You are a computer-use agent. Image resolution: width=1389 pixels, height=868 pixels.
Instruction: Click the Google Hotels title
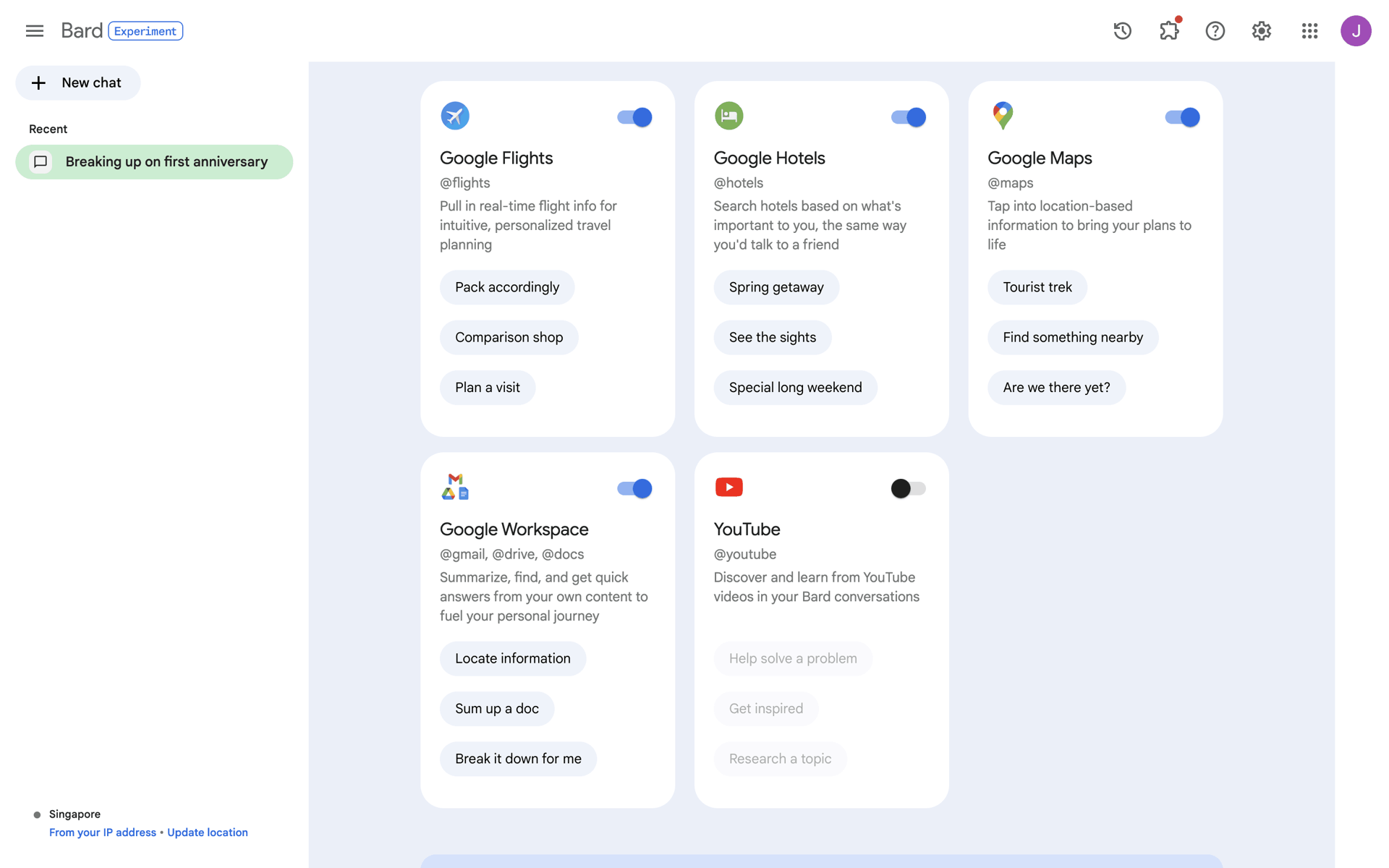point(769,158)
